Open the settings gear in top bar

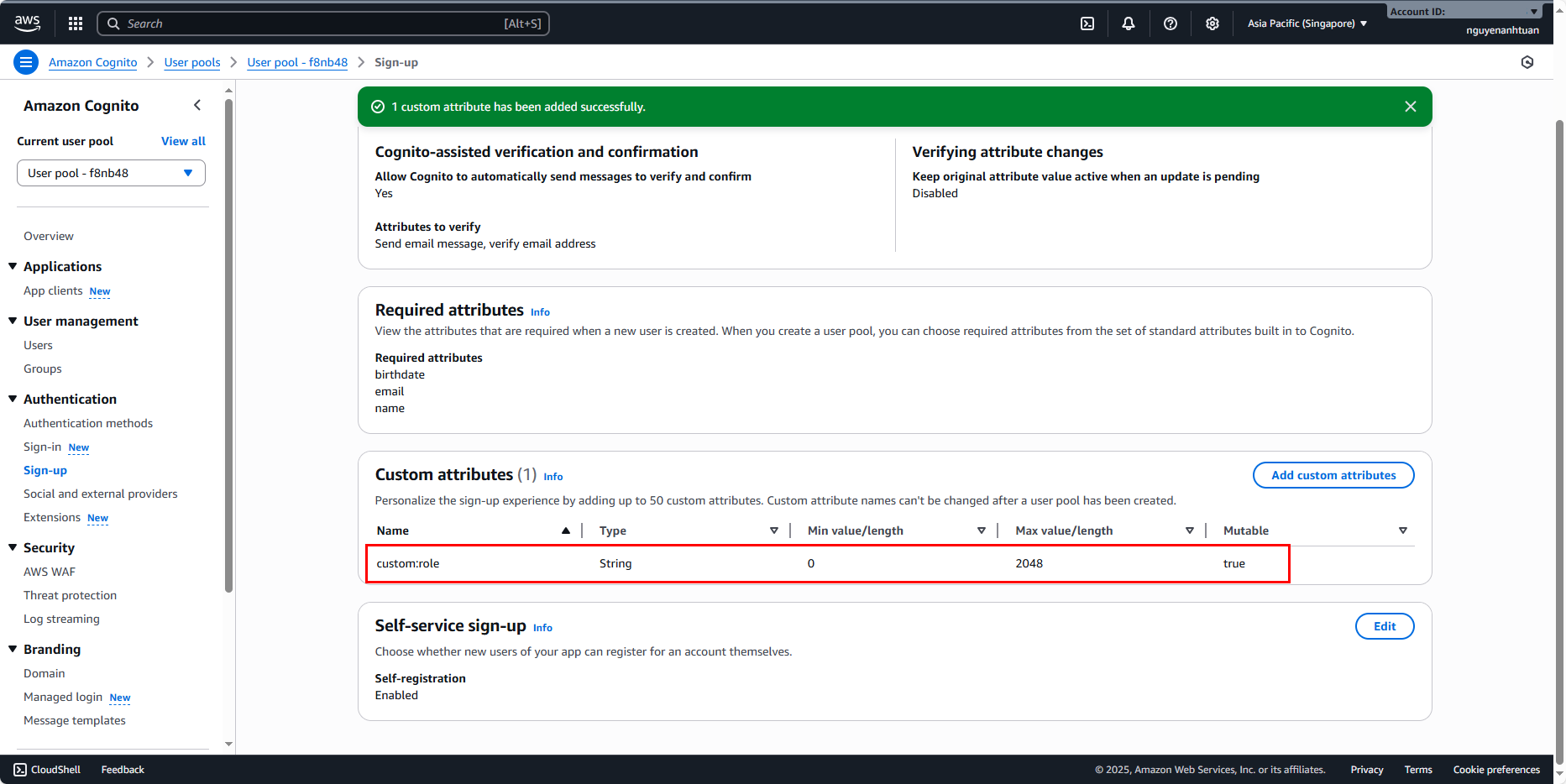click(1212, 24)
